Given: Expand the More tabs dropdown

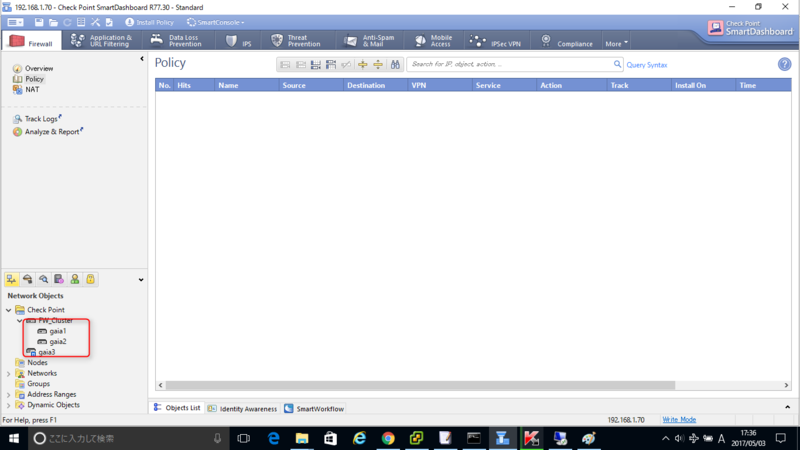Looking at the screenshot, I should click(x=616, y=44).
